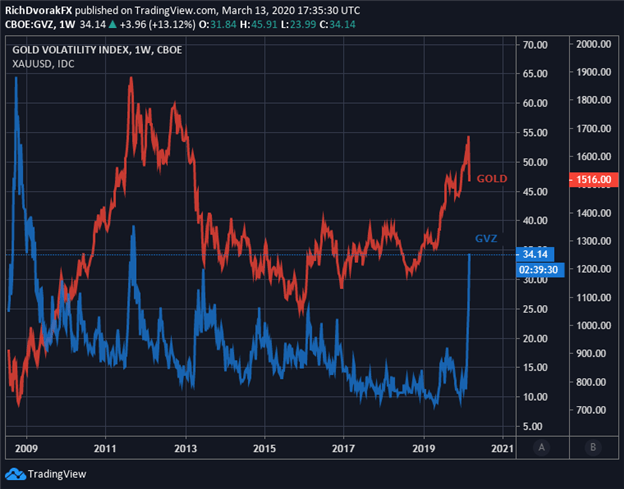The height and width of the screenshot is (489, 624).
Task: Click the 40.00 volatility axis value
Action: (x=535, y=220)
